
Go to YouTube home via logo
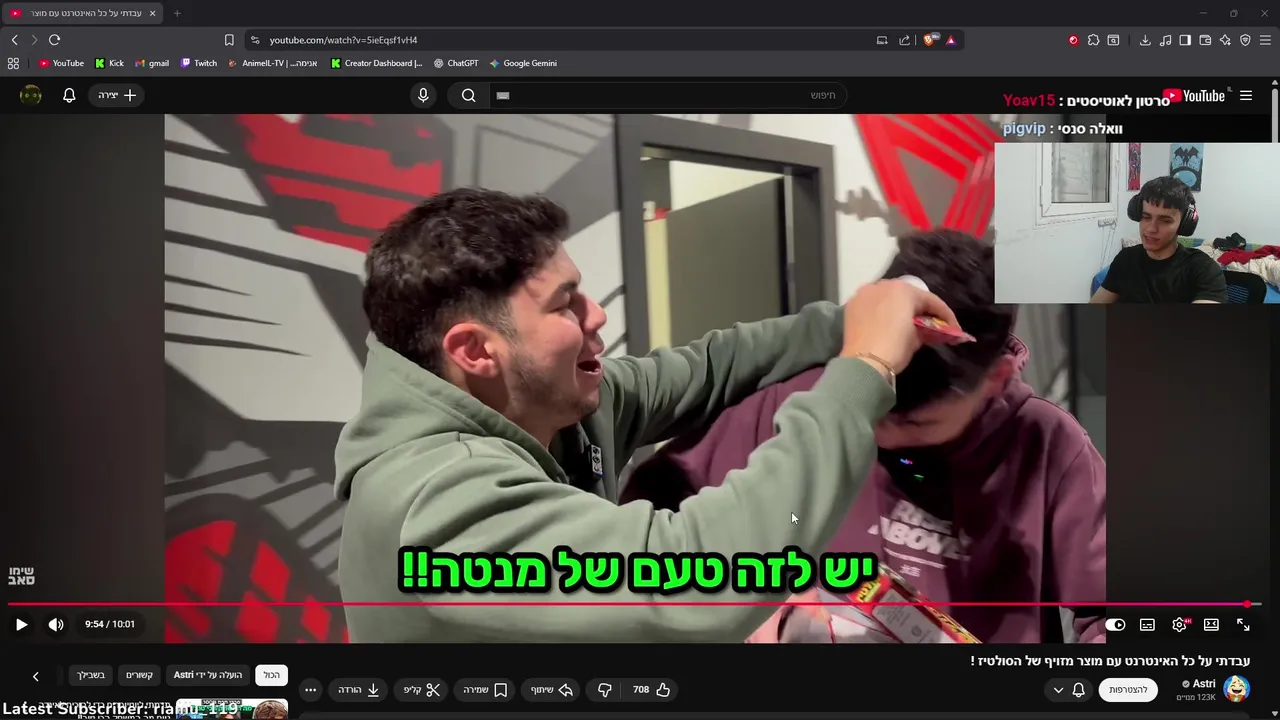click(1194, 96)
